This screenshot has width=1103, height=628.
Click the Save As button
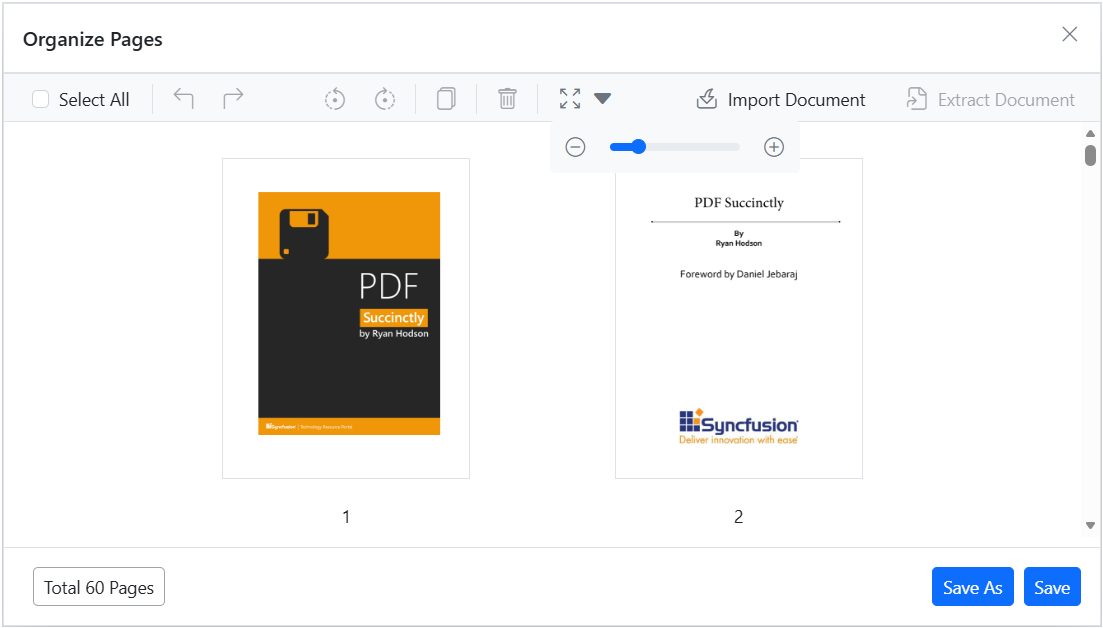[x=972, y=587]
